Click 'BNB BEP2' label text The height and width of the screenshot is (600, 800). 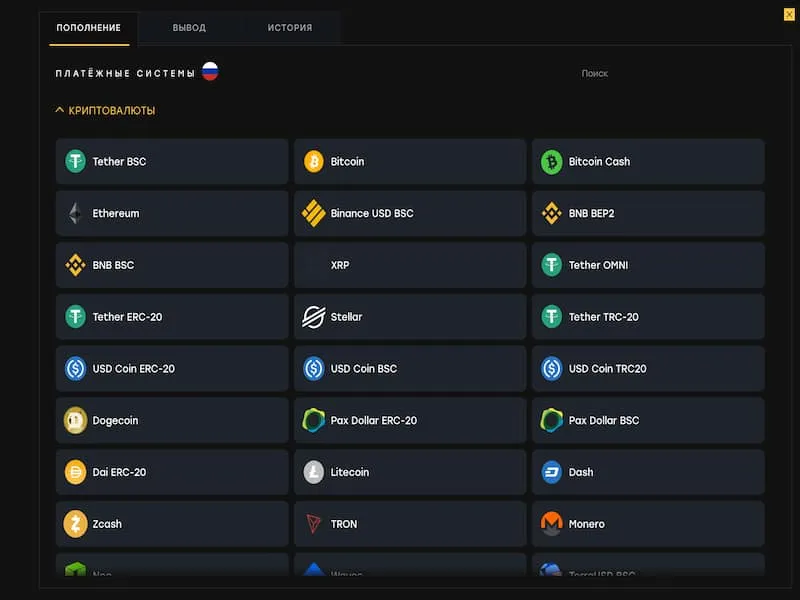(x=592, y=213)
